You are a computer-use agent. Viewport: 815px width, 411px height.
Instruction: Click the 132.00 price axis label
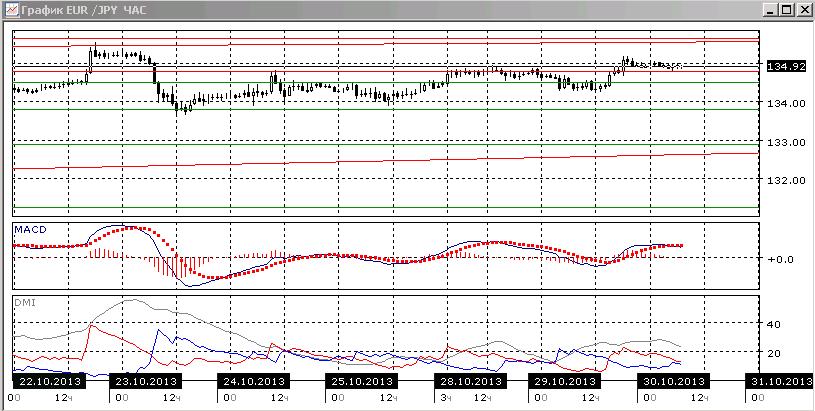pyautogui.click(x=786, y=180)
